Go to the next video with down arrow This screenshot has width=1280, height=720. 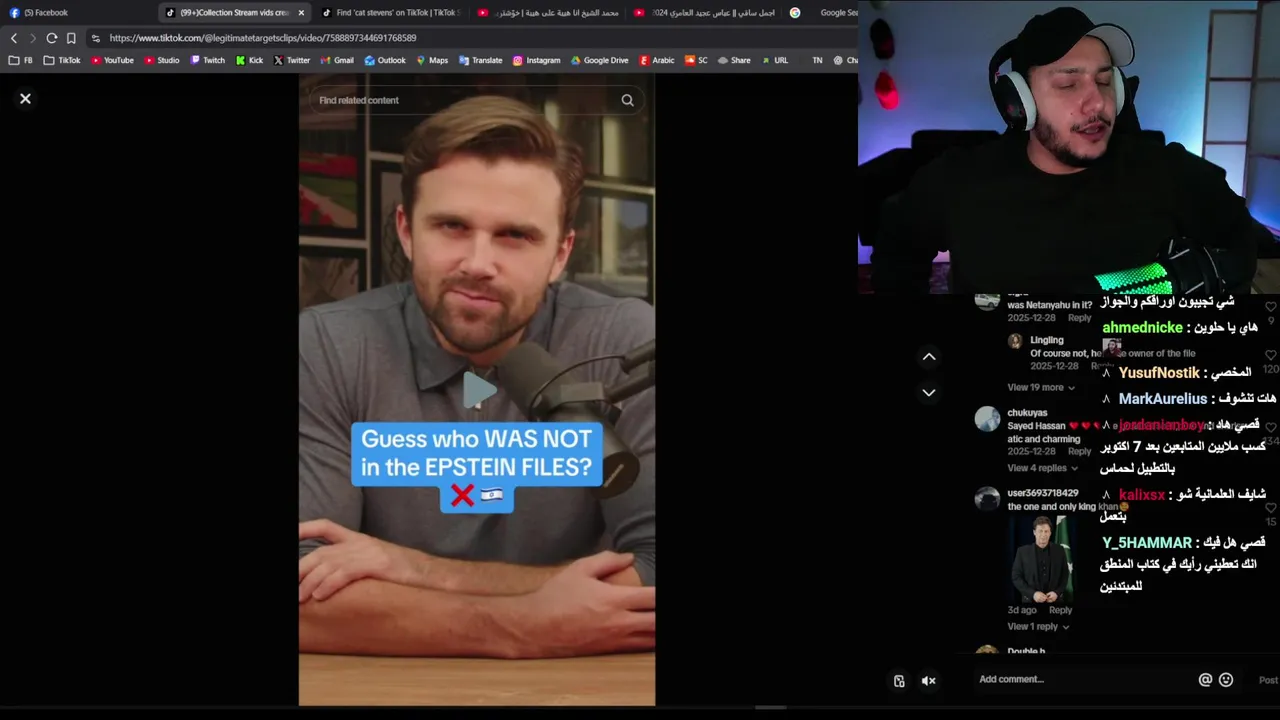929,393
